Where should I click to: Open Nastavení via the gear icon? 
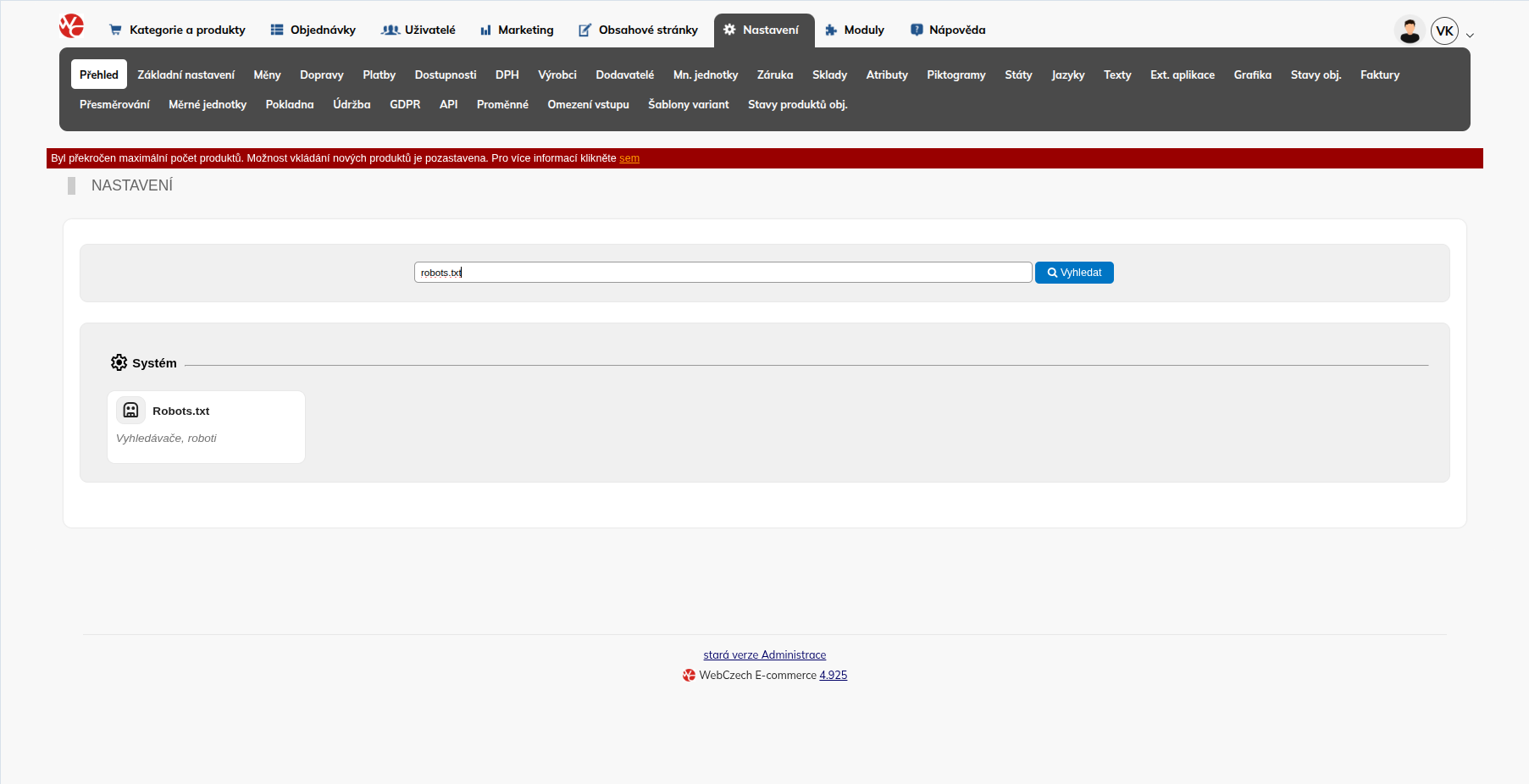(729, 30)
